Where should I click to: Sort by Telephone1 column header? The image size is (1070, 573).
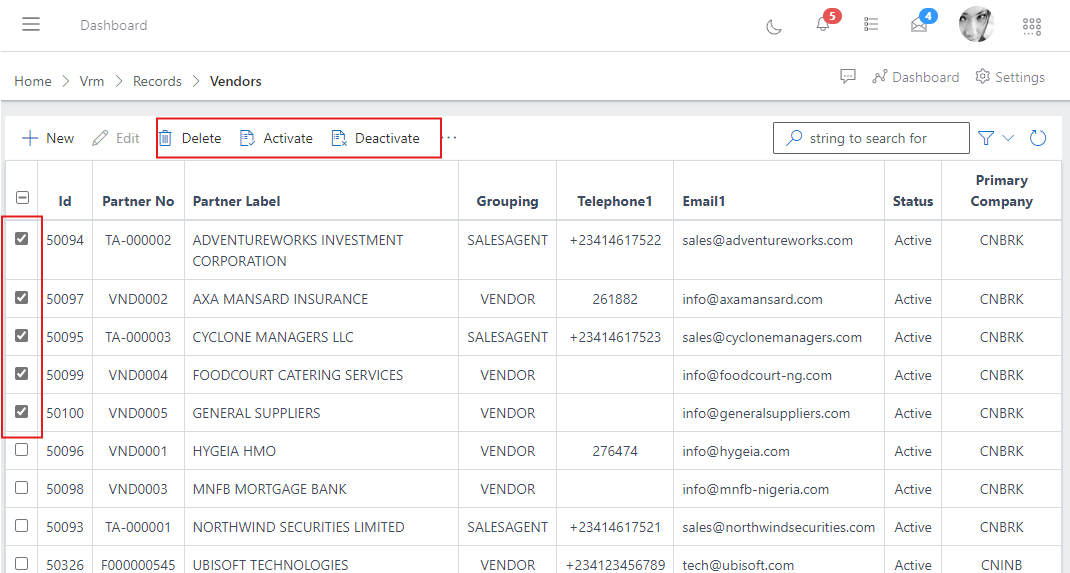click(615, 201)
